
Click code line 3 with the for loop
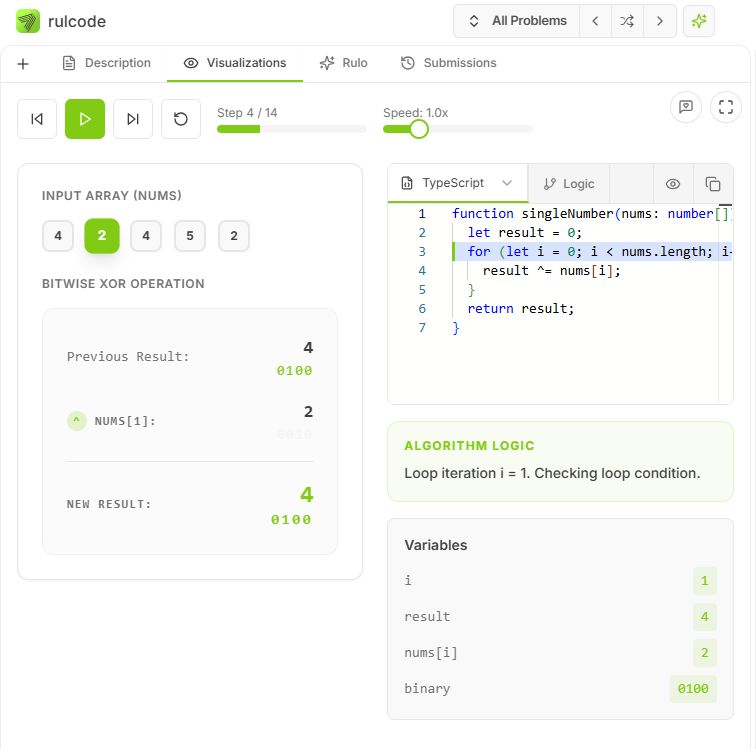pos(592,252)
